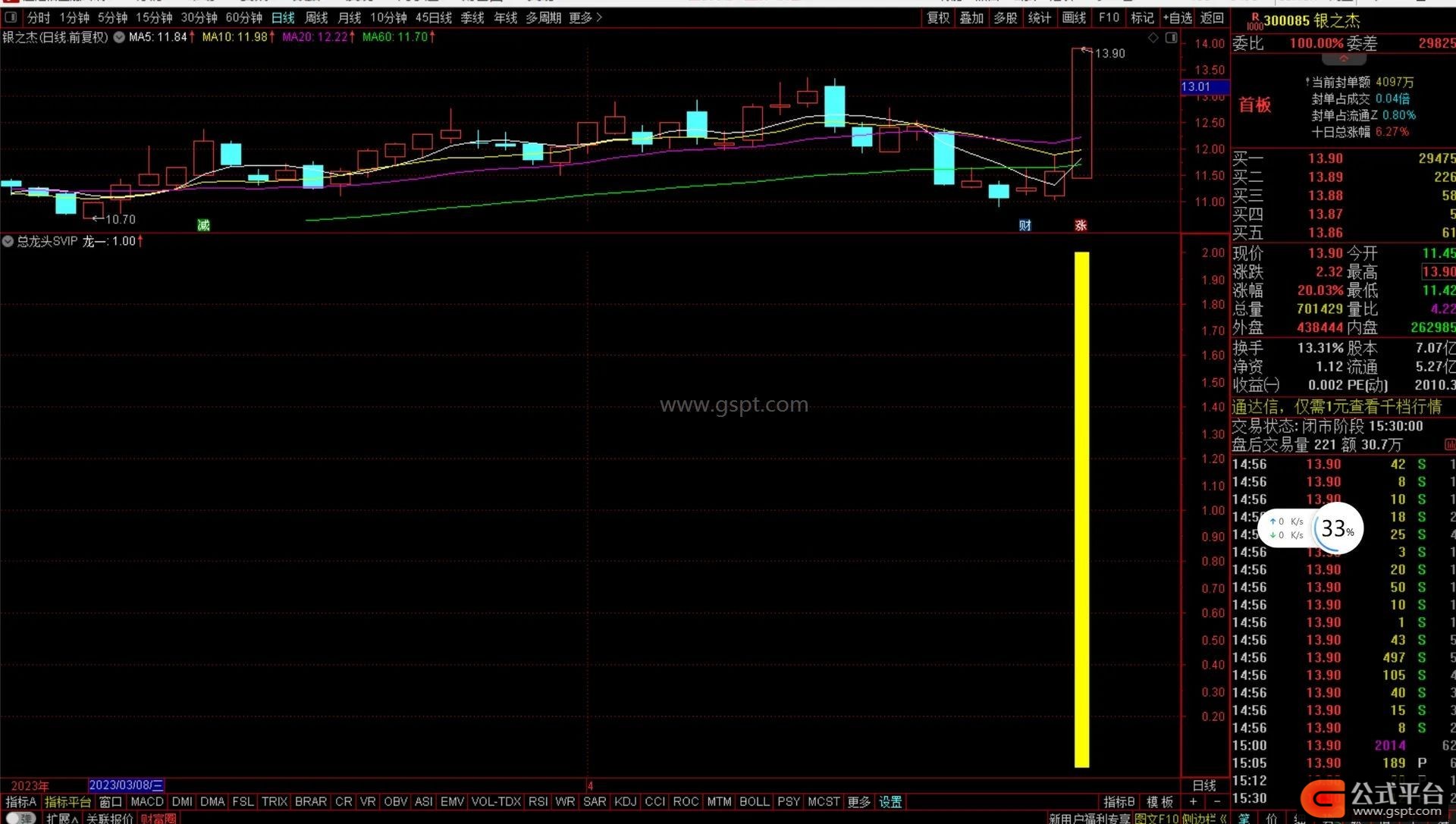Click the 指标A button
1456x824 pixels.
coord(20,801)
